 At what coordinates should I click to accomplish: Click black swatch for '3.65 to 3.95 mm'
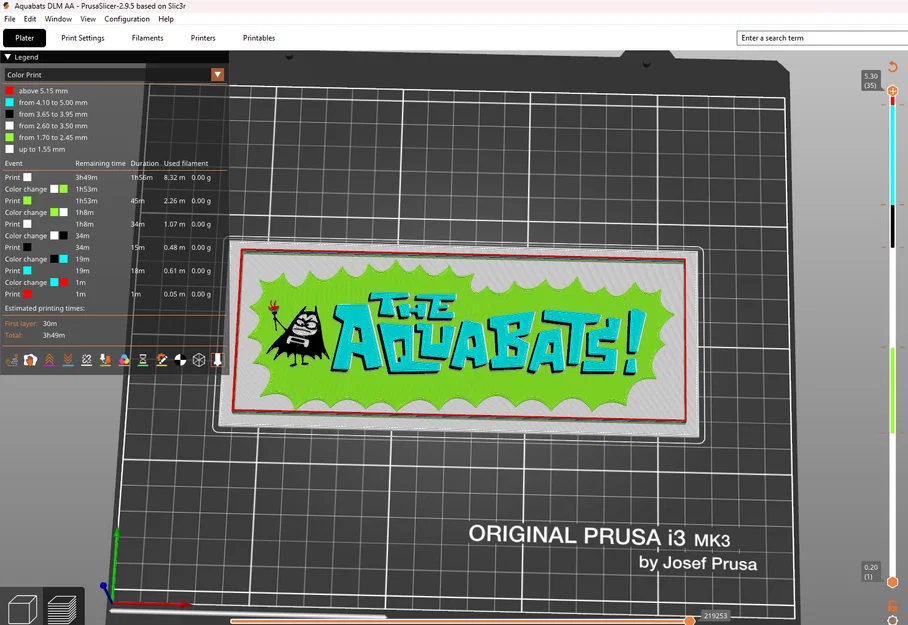(x=9, y=114)
